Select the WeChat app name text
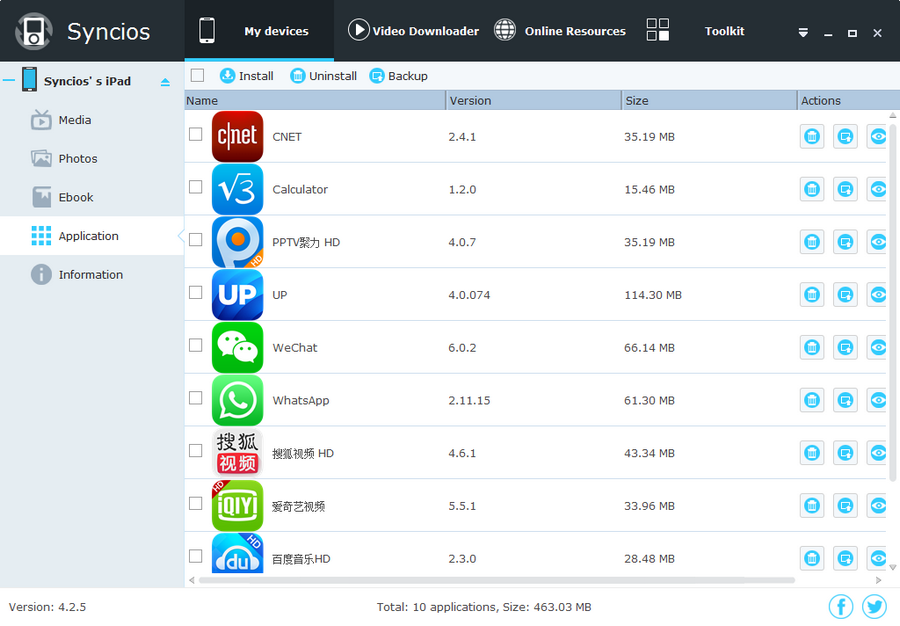Screen dimensions: 900x626 295,348
